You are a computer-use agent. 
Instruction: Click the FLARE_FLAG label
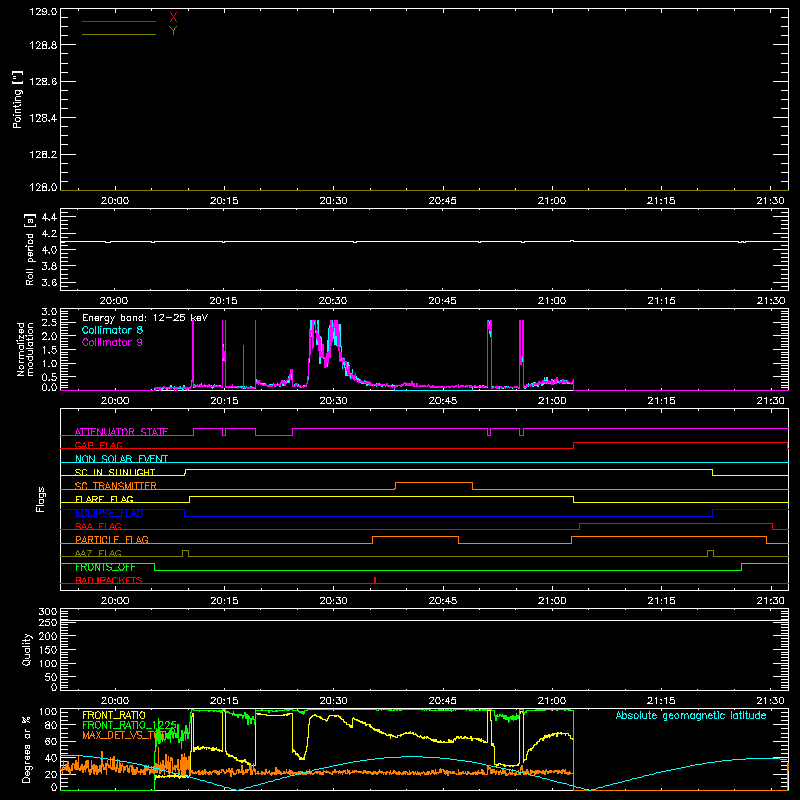[104, 499]
